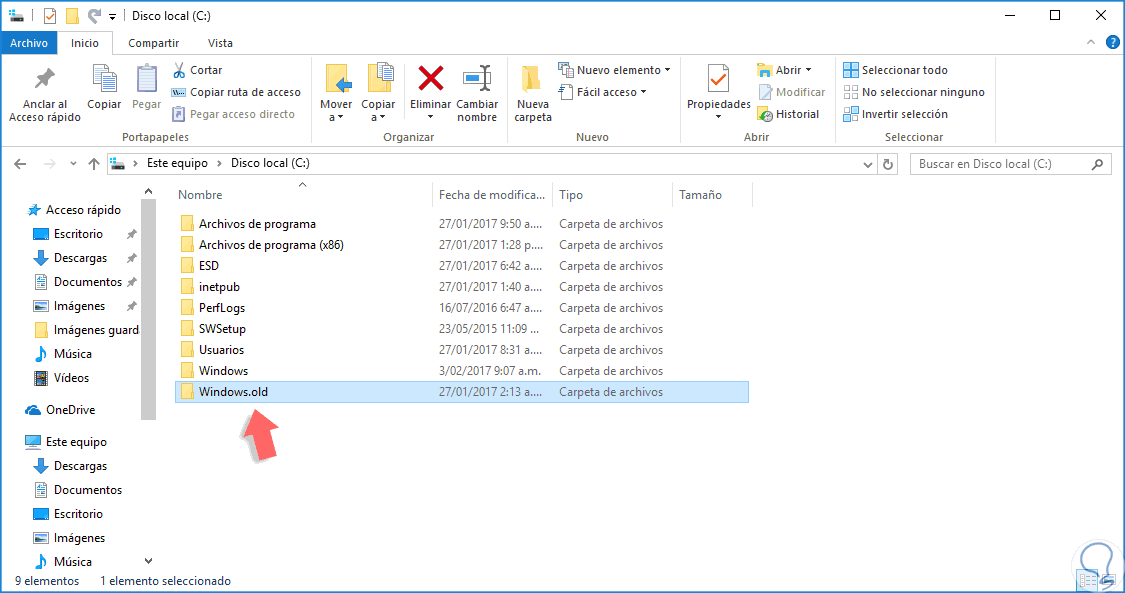Screen dimensions: 1125x593
Task: Click Este equipo in the address bar
Action: pos(177,163)
